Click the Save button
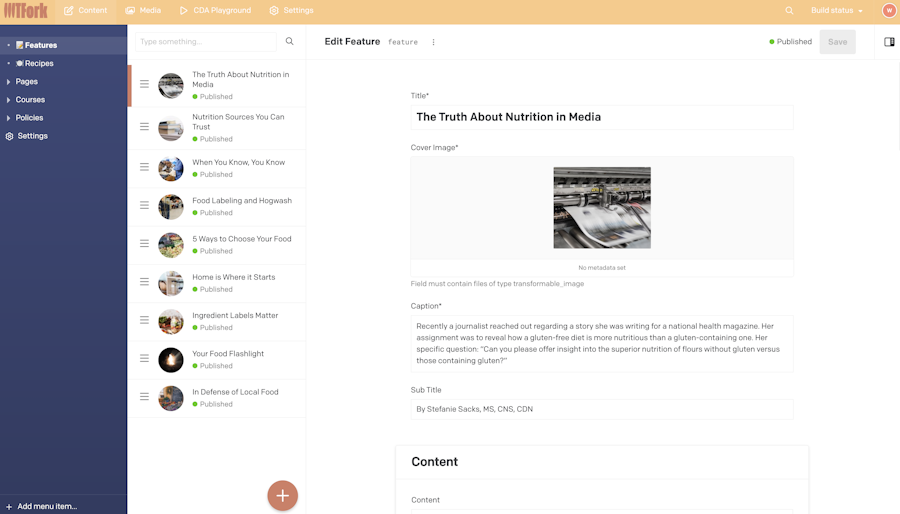The width and height of the screenshot is (900, 514). [x=837, y=42]
